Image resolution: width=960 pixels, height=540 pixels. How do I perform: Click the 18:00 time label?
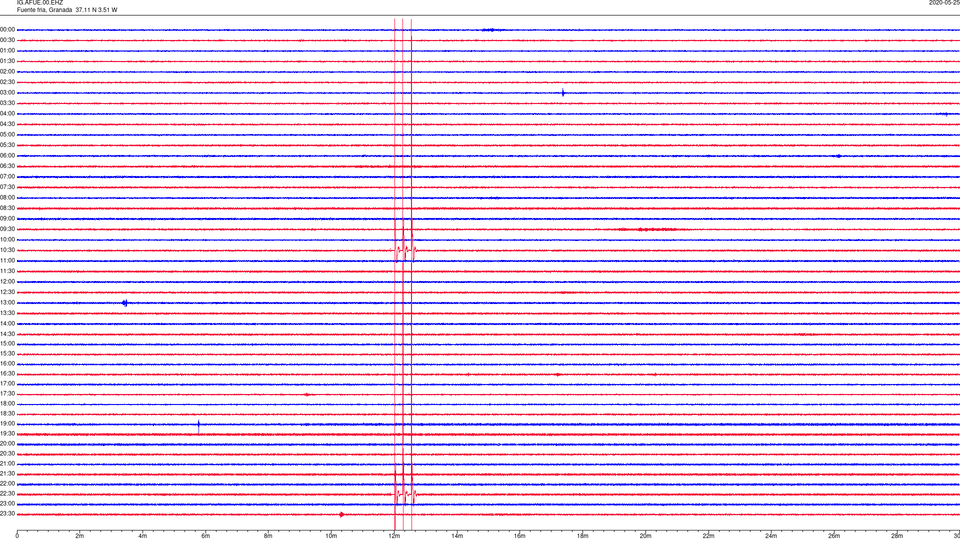(x=7, y=404)
